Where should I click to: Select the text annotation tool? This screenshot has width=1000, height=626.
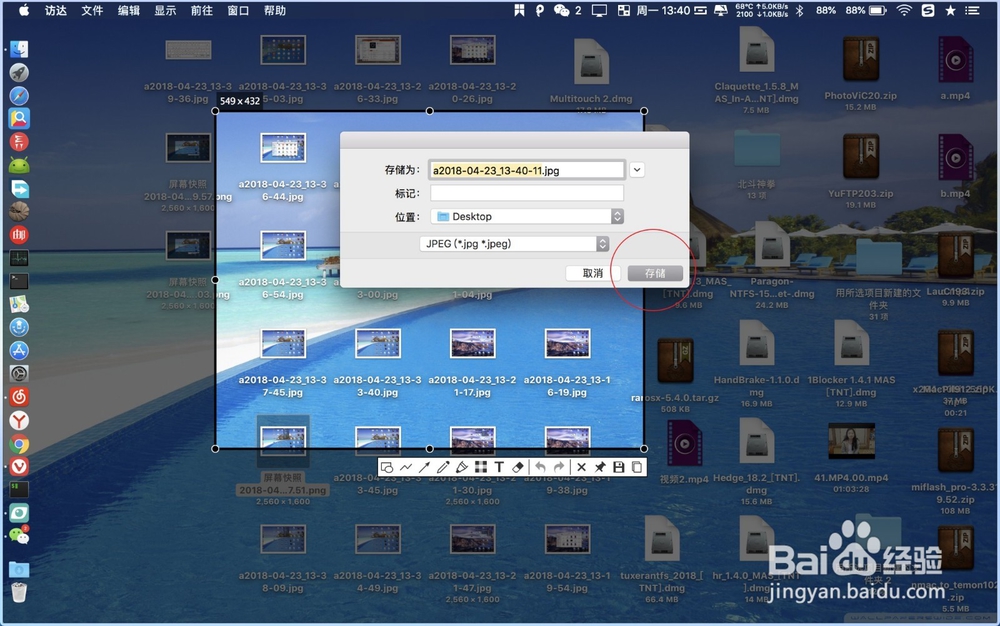tap(500, 466)
